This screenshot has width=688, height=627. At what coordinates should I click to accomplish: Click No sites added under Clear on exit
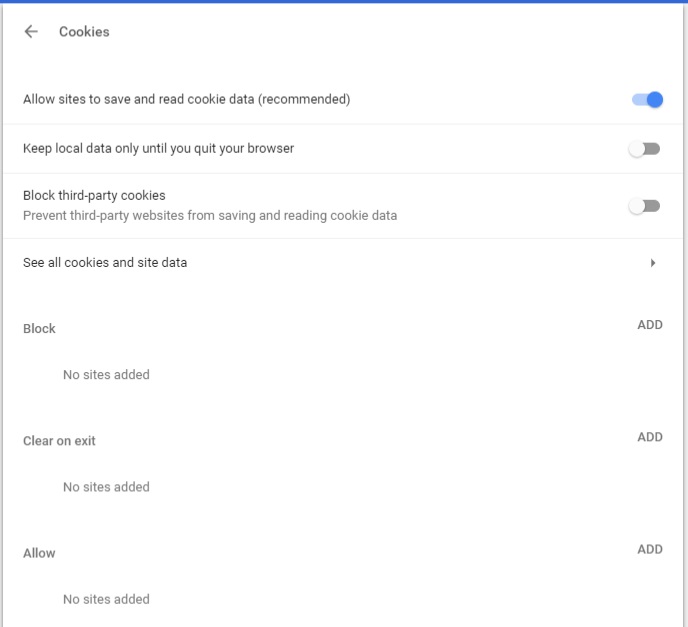[x=106, y=487]
